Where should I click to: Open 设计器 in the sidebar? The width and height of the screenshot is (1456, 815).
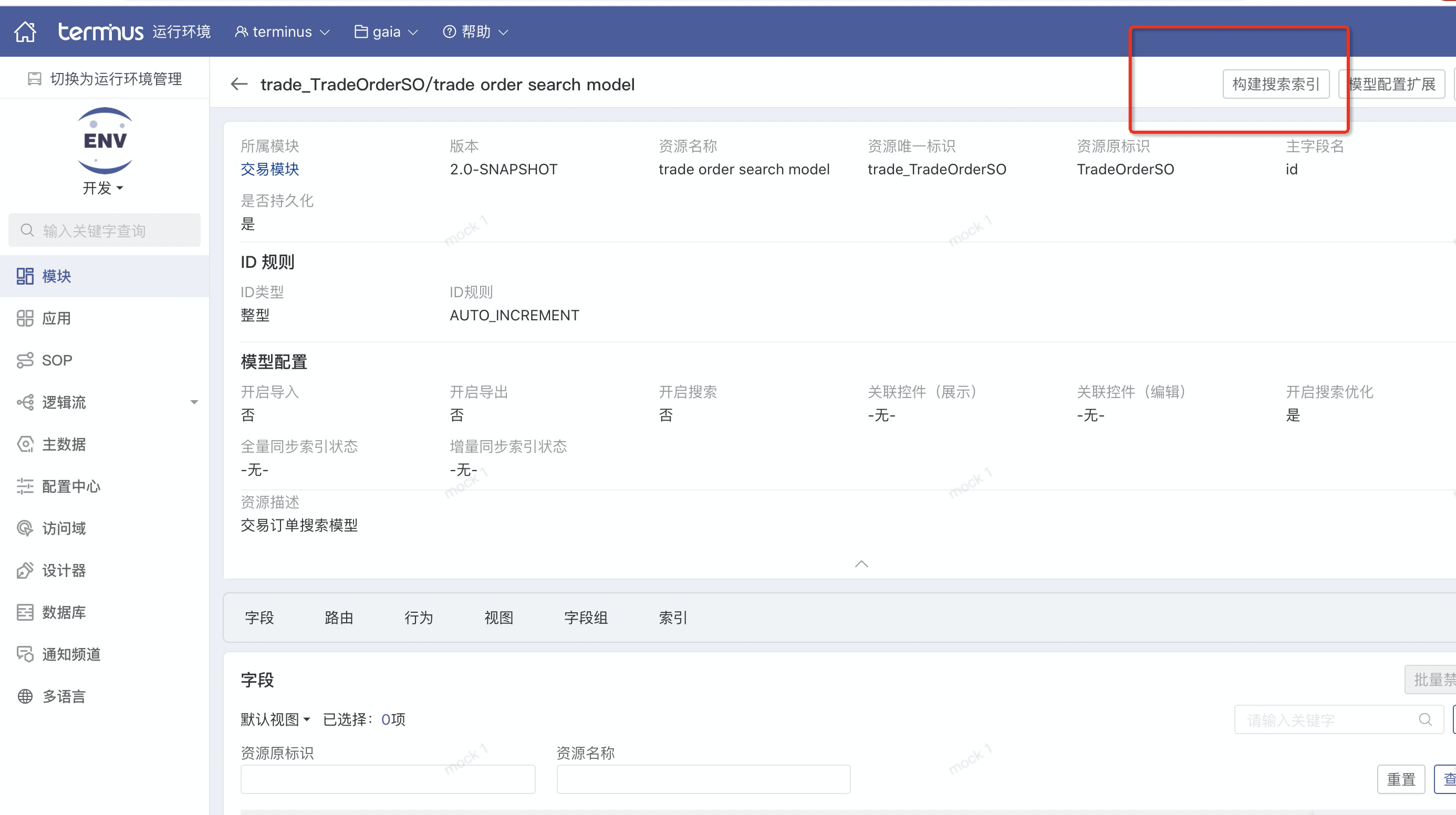(105, 570)
